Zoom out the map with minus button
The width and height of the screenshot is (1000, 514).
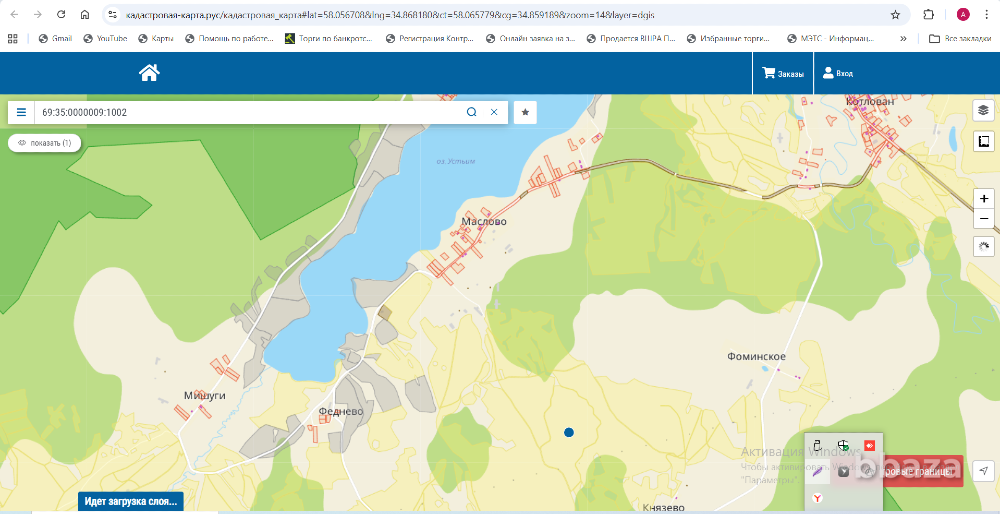pos(983,218)
